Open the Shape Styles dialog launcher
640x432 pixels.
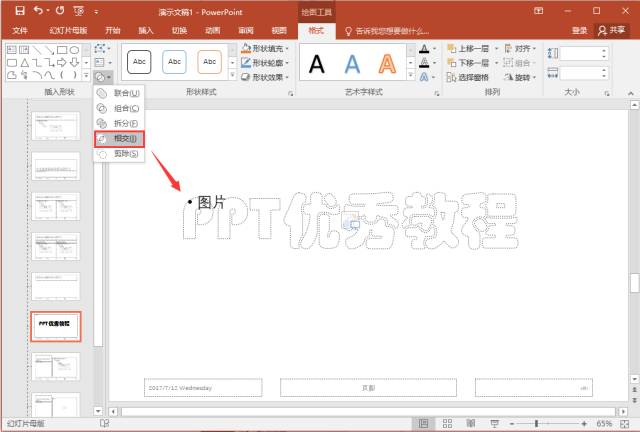[x=291, y=94]
